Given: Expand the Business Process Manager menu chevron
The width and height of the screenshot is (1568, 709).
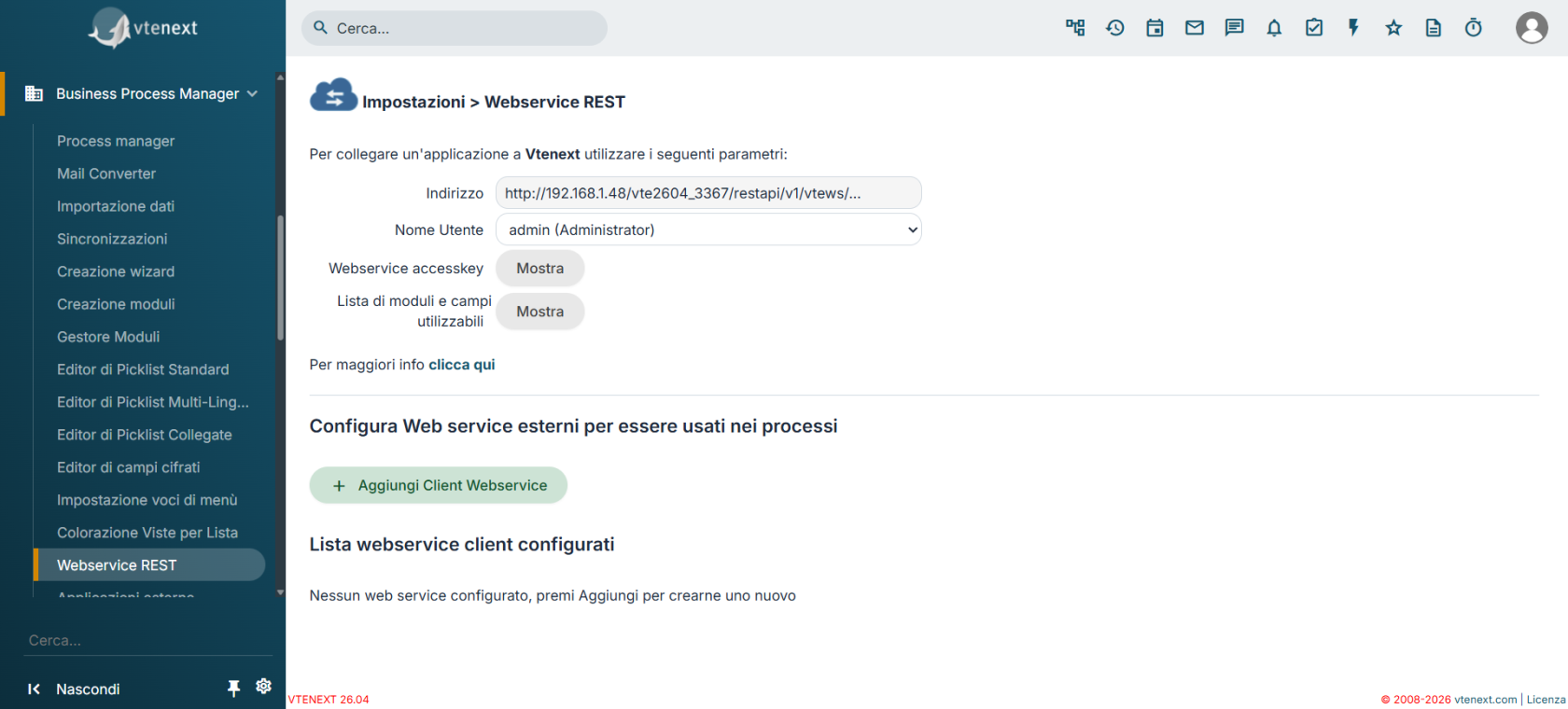Looking at the screenshot, I should tap(252, 93).
